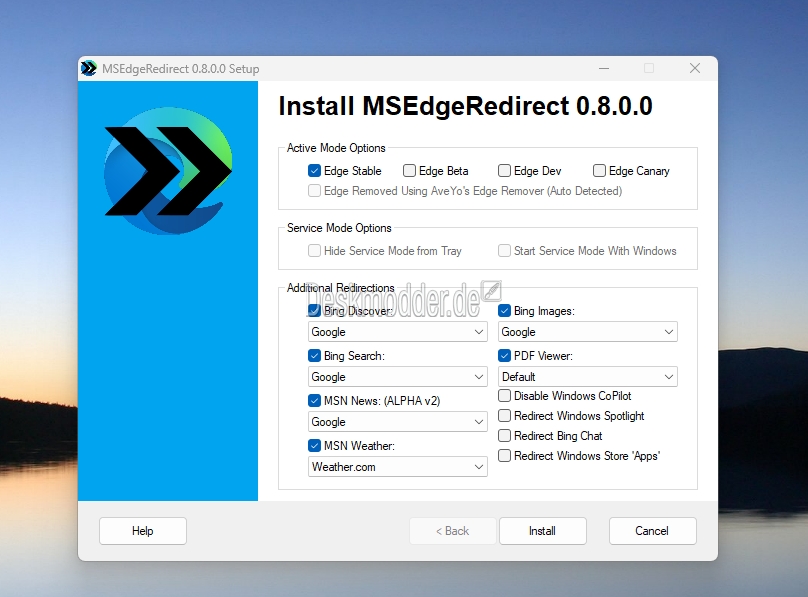The height and width of the screenshot is (597, 808).
Task: Click the Help button
Action: [x=143, y=531]
